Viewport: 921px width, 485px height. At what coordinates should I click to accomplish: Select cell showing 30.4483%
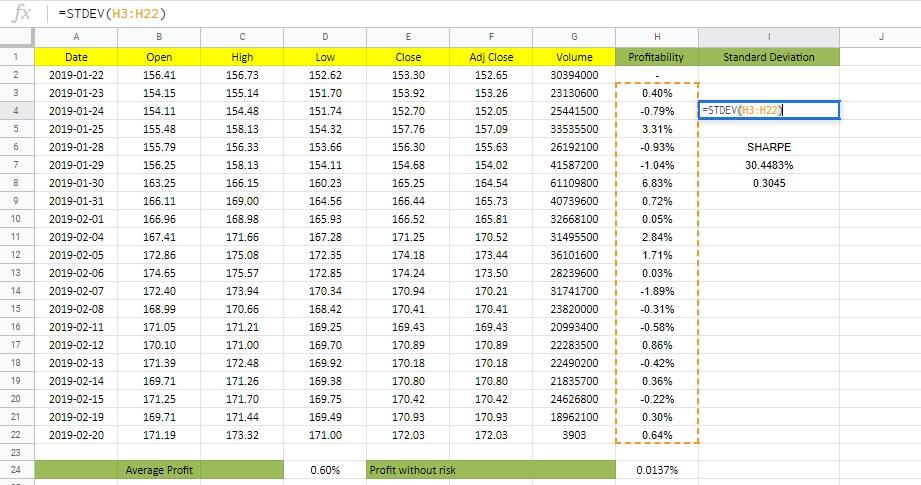pyautogui.click(x=769, y=165)
